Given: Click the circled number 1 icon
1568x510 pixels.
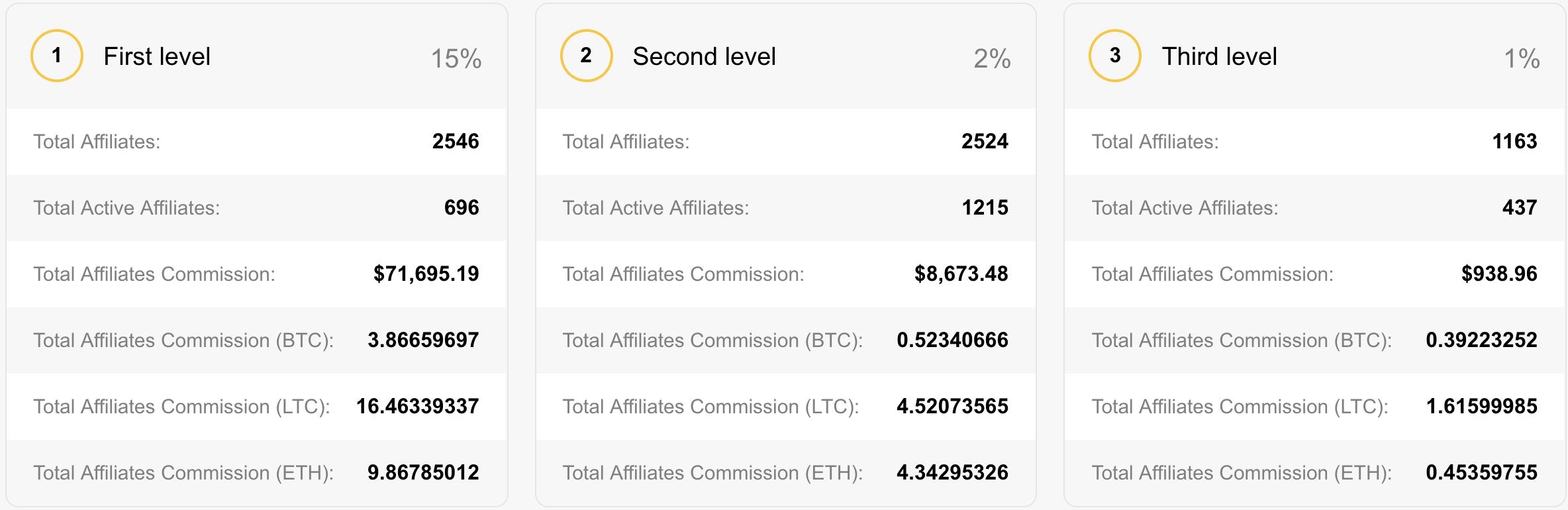Looking at the screenshot, I should click(57, 56).
